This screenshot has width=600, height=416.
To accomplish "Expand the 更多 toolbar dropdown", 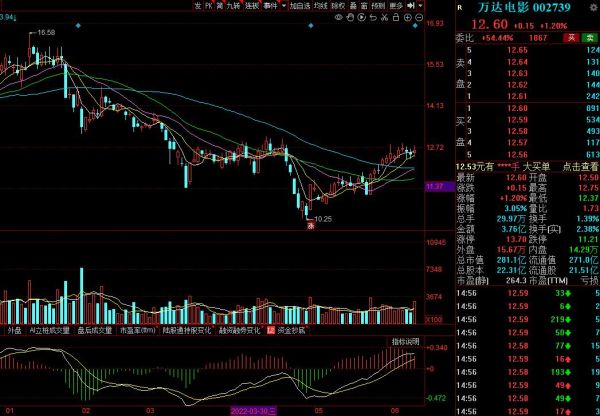I will tap(397, 5).
